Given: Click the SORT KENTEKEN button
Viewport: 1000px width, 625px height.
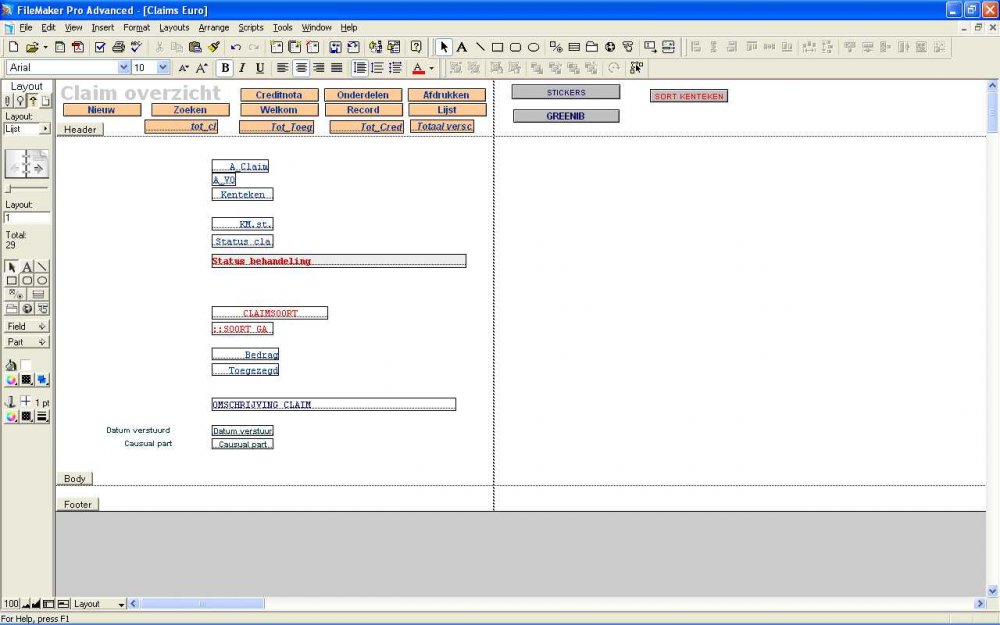Looking at the screenshot, I should click(x=688, y=96).
